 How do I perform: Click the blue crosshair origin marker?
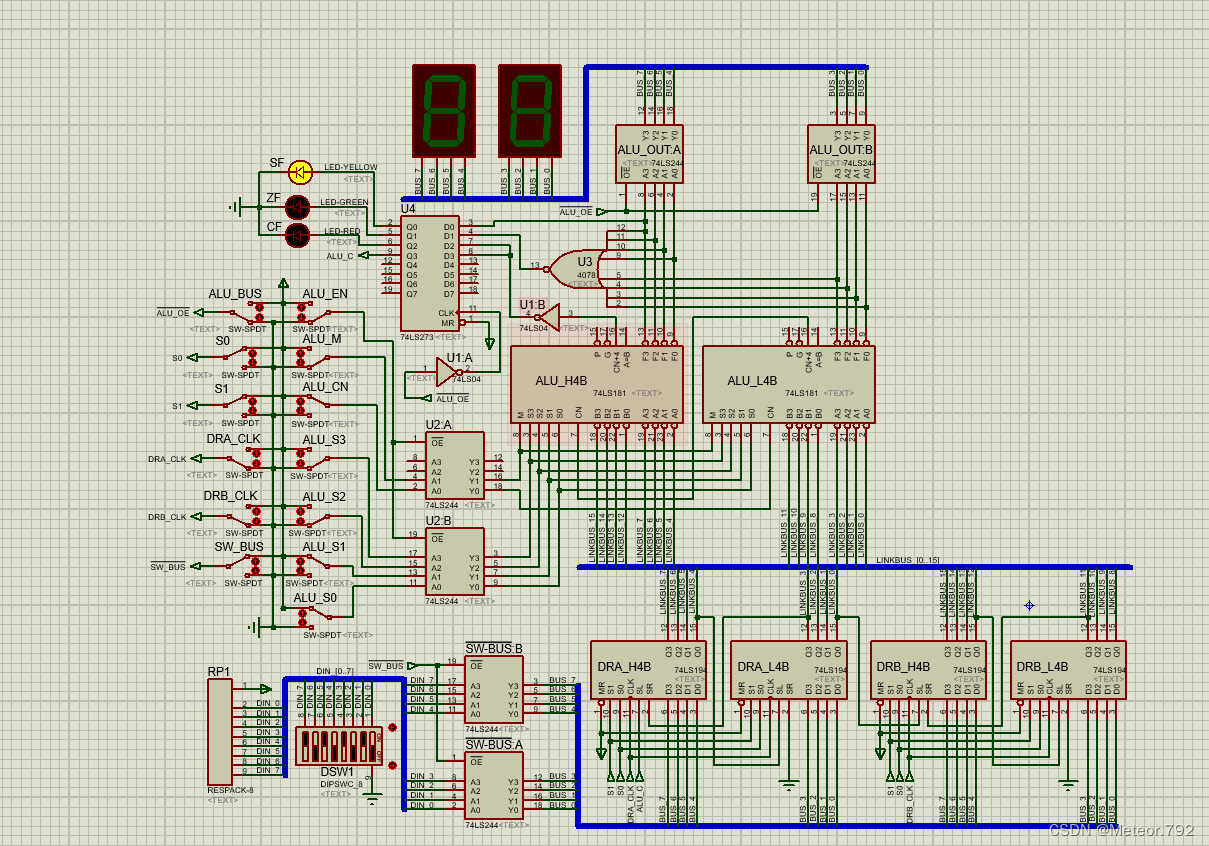coord(1029,605)
